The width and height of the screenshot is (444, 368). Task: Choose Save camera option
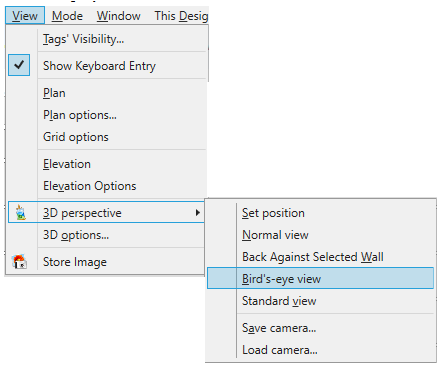coord(279,328)
